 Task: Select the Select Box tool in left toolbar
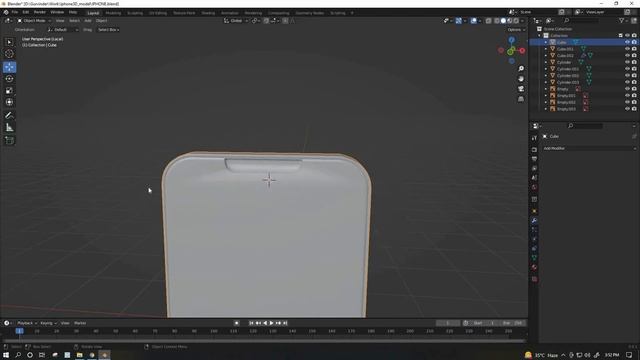[9, 42]
